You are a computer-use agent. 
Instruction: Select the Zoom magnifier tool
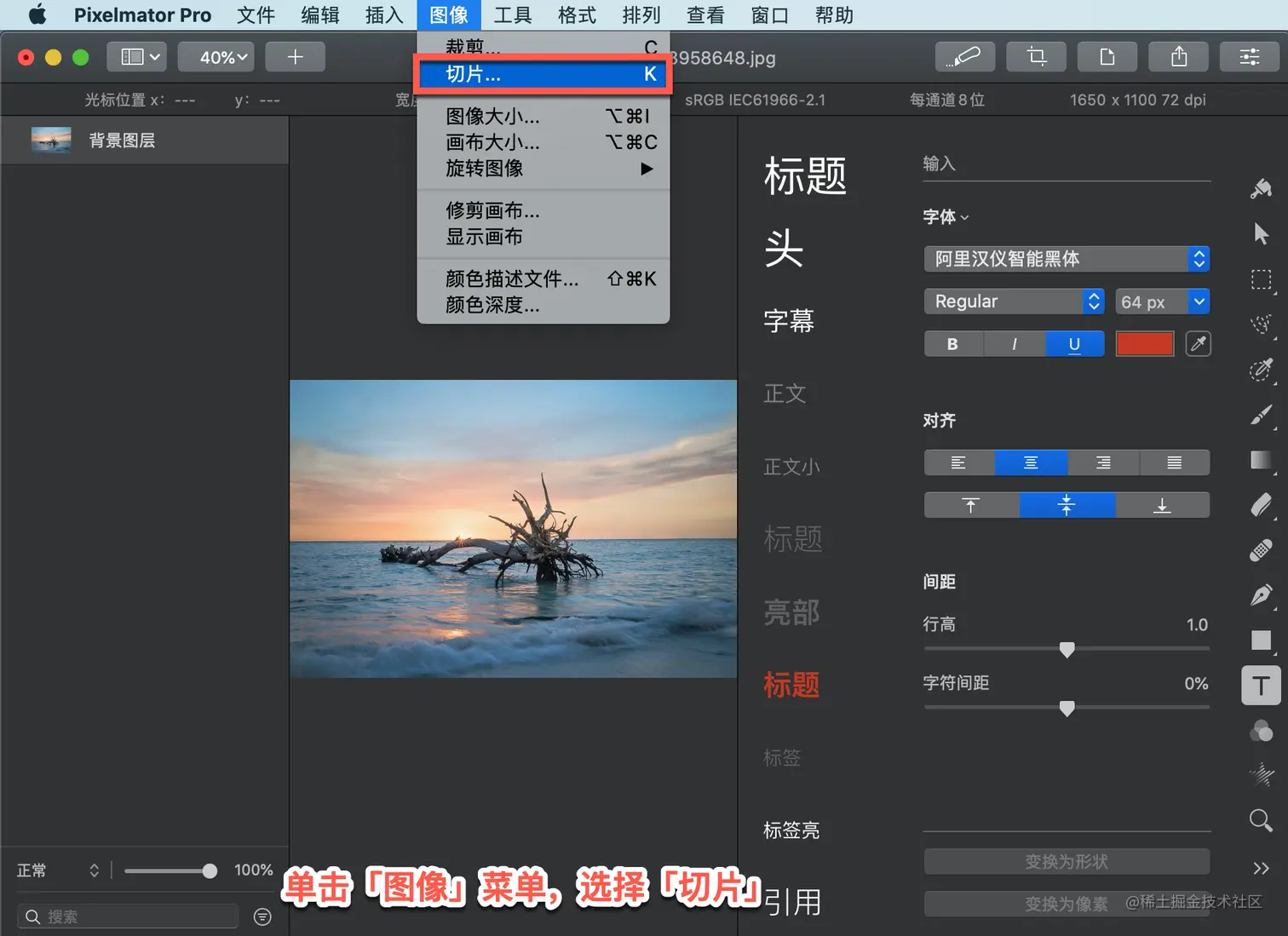click(x=1262, y=821)
